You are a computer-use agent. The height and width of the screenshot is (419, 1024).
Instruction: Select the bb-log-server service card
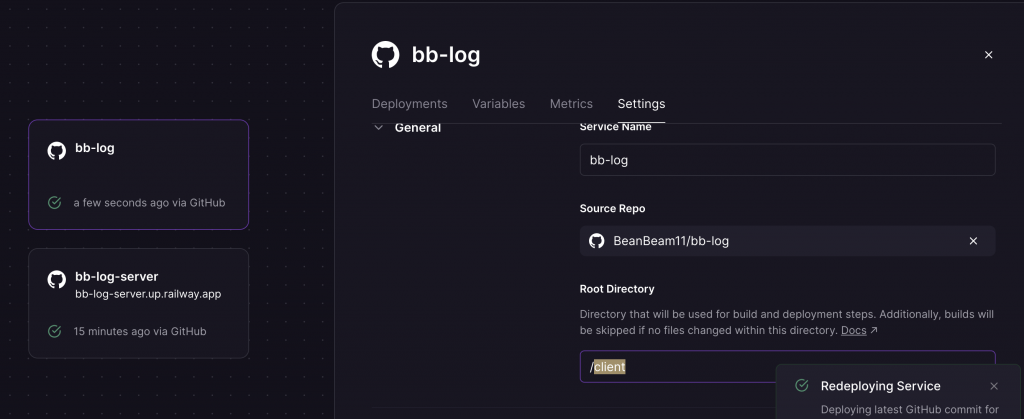pyautogui.click(x=138, y=303)
